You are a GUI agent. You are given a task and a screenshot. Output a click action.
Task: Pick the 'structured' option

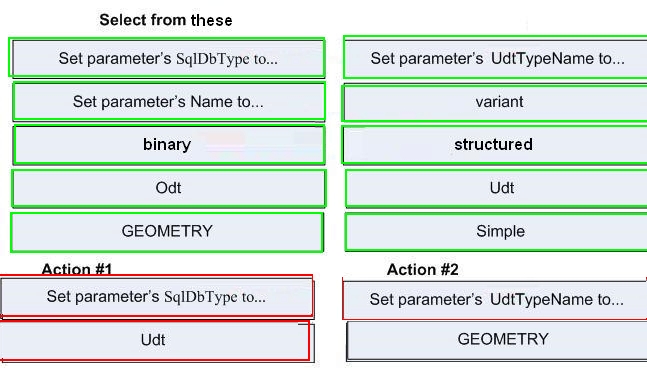[x=495, y=145]
